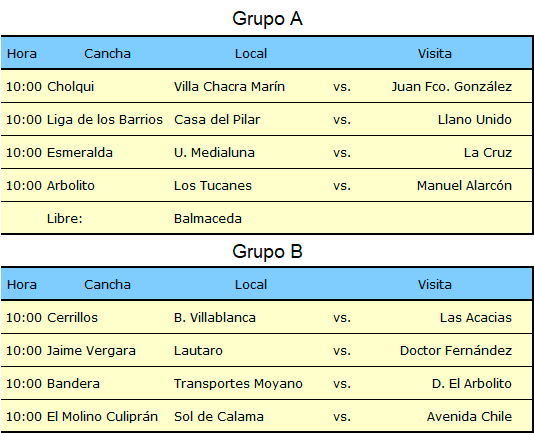Image resolution: width=534 pixels, height=433 pixels.
Task: Click Liga de los Barrios venue
Action: coord(105,120)
